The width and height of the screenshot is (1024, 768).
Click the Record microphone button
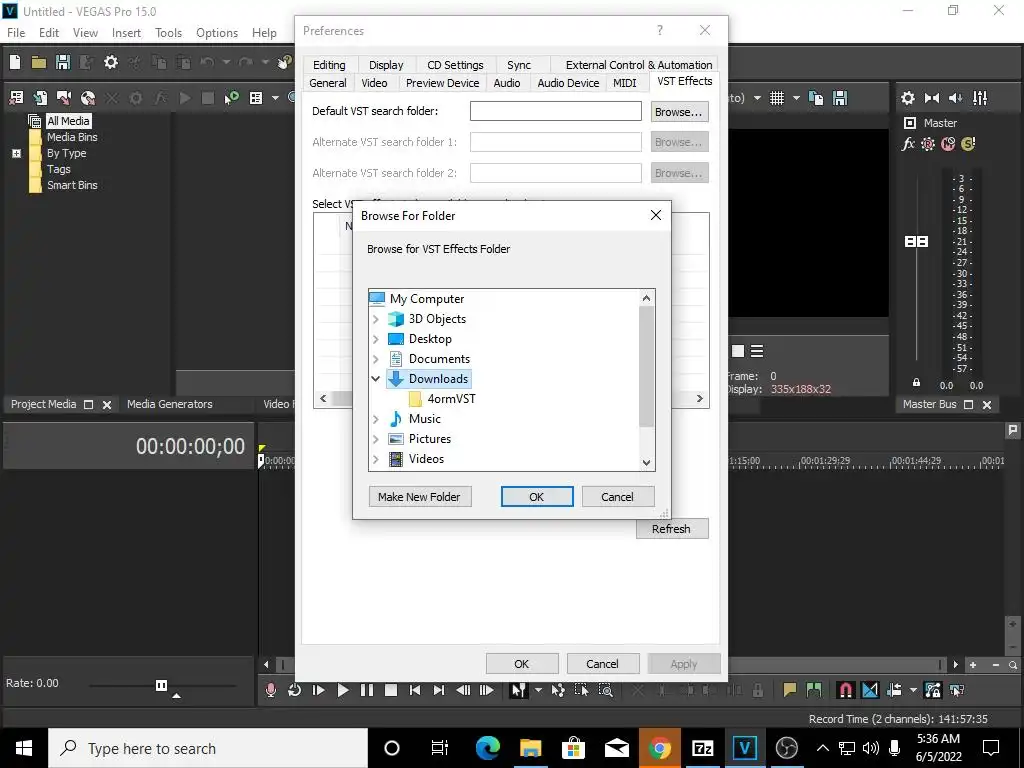[270, 690]
